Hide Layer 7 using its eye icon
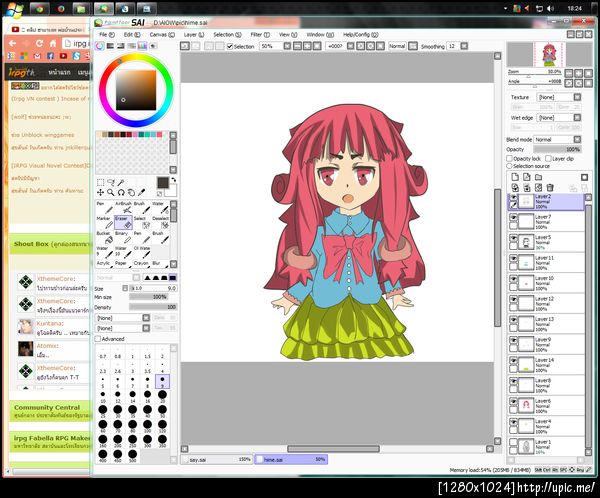 click(x=513, y=217)
